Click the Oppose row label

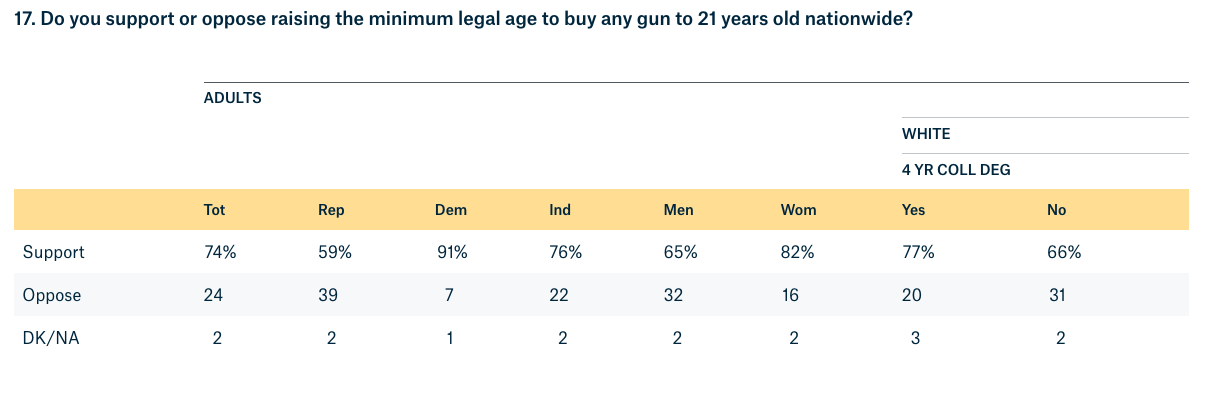(x=52, y=296)
